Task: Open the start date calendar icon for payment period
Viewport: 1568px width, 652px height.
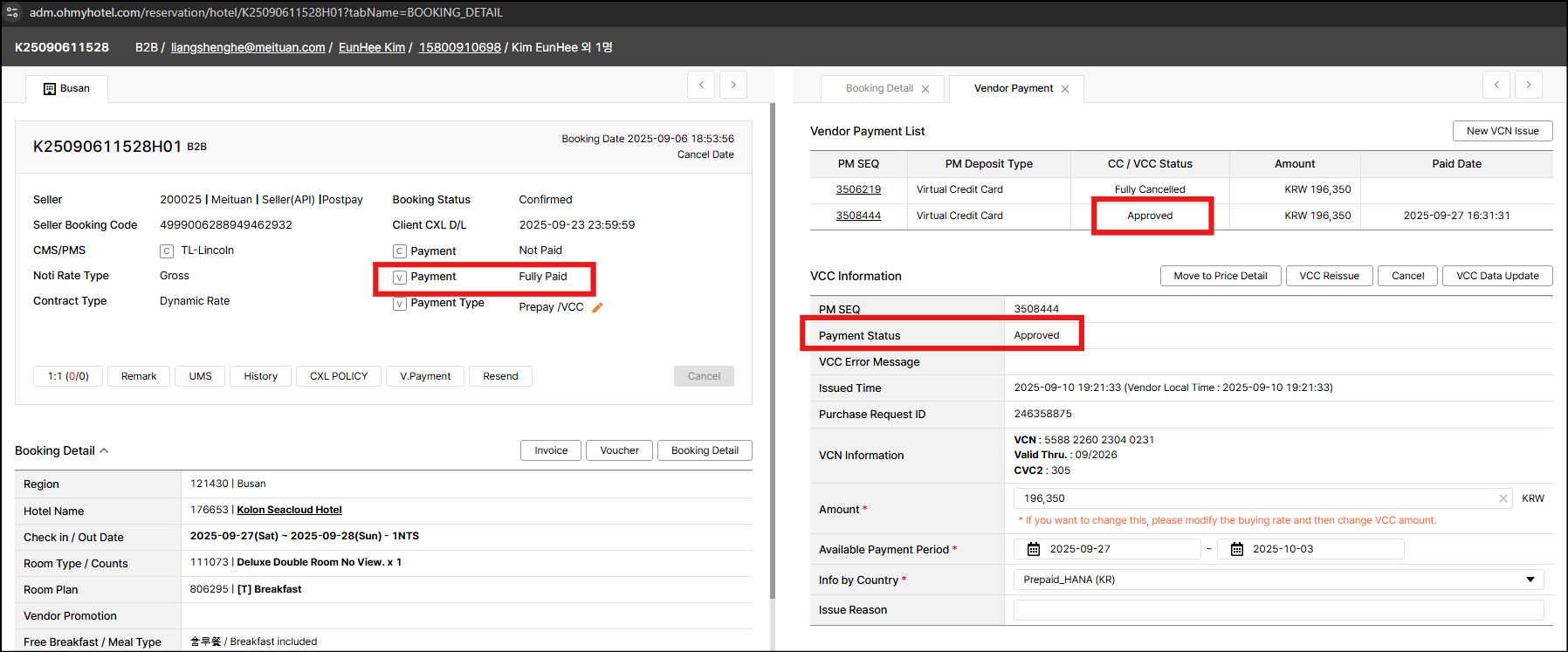Action: [x=1034, y=549]
